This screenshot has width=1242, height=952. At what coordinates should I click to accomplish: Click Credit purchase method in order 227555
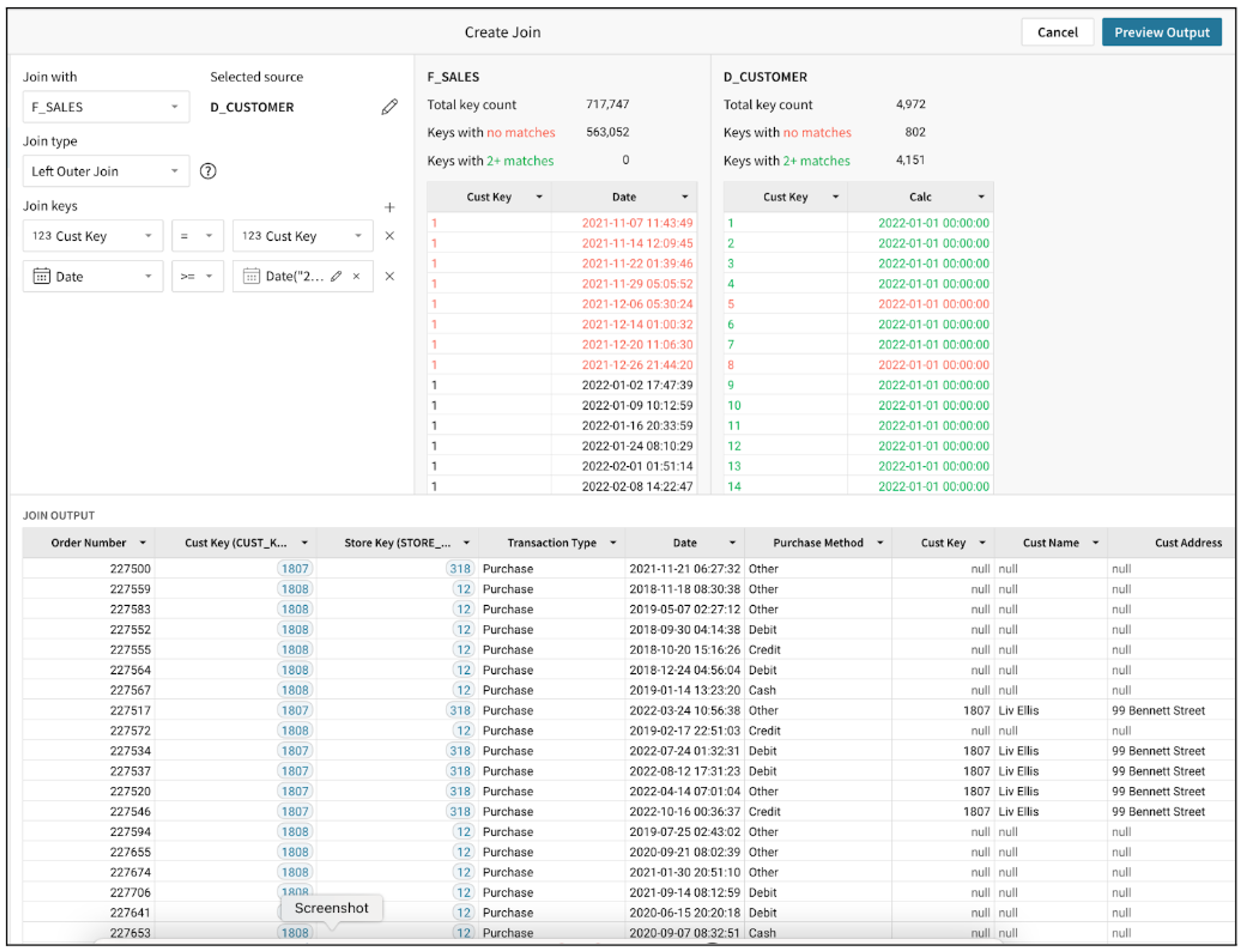[x=764, y=649]
